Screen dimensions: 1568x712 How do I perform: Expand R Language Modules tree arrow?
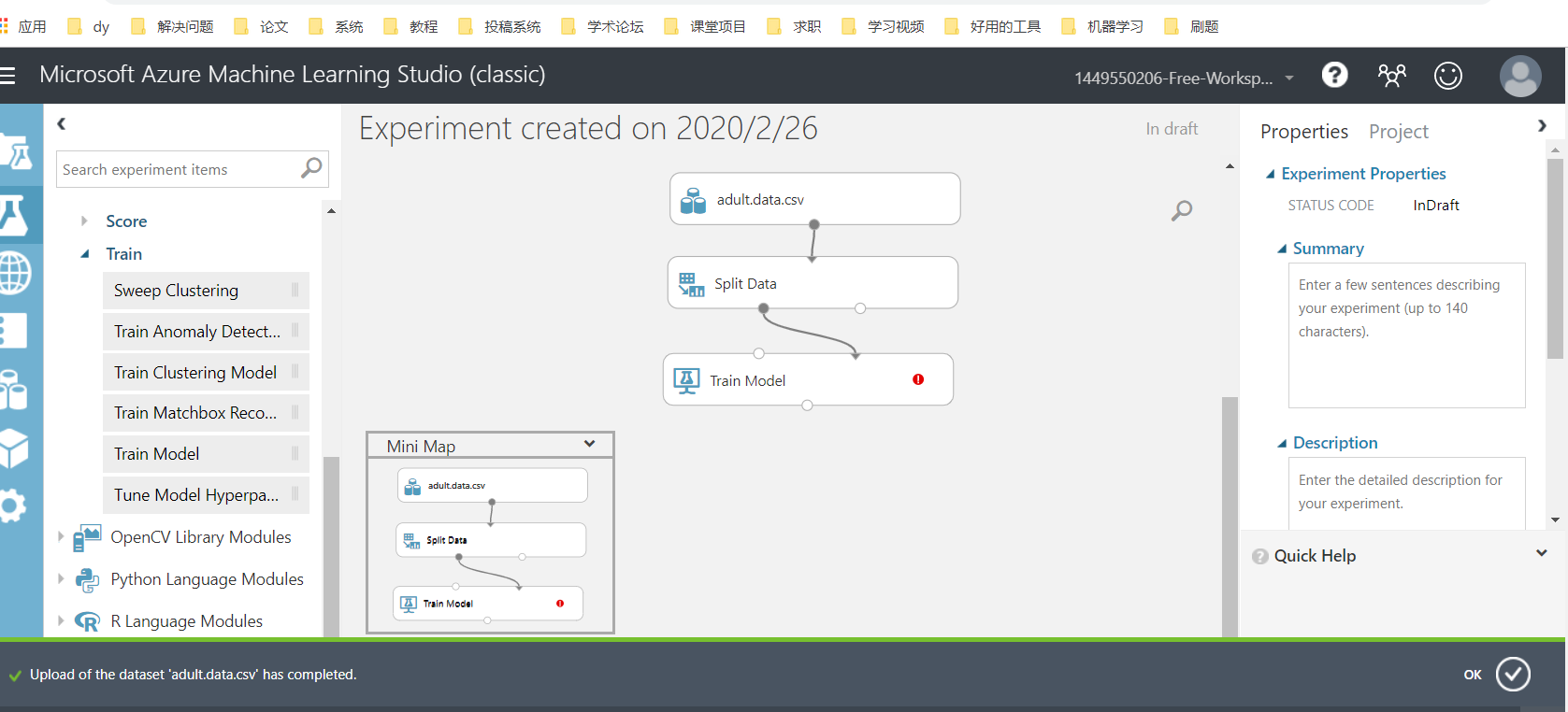click(61, 621)
